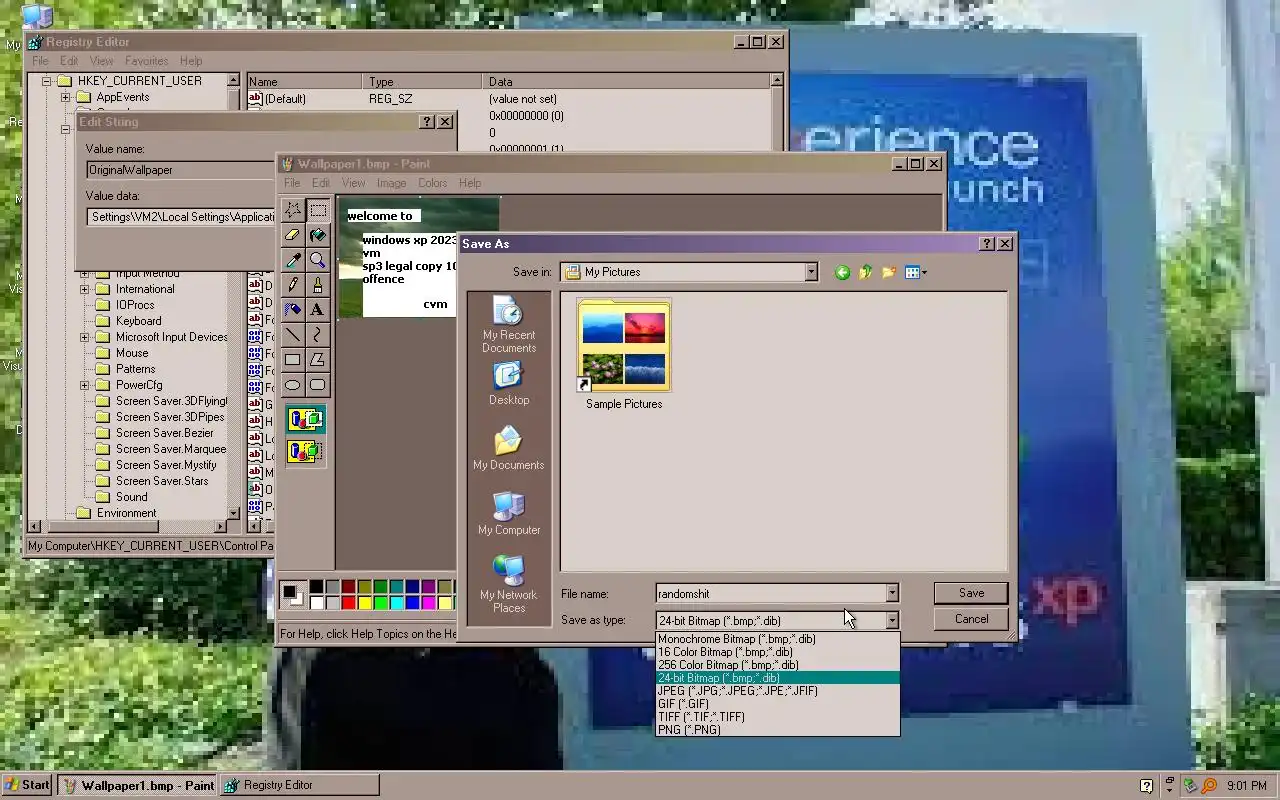Image resolution: width=1280 pixels, height=800 pixels.
Task: Choose 16 Color Bitmap file type
Action: 777,652
